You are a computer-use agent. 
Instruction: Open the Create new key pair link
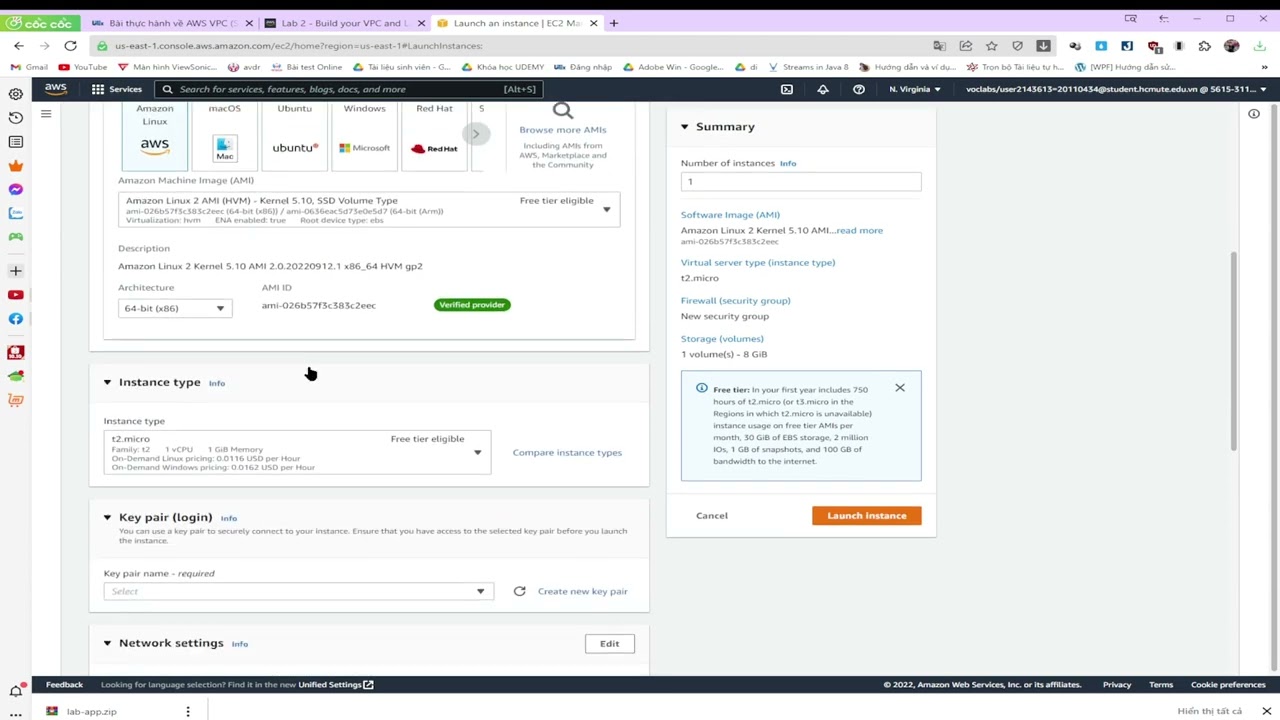(583, 591)
